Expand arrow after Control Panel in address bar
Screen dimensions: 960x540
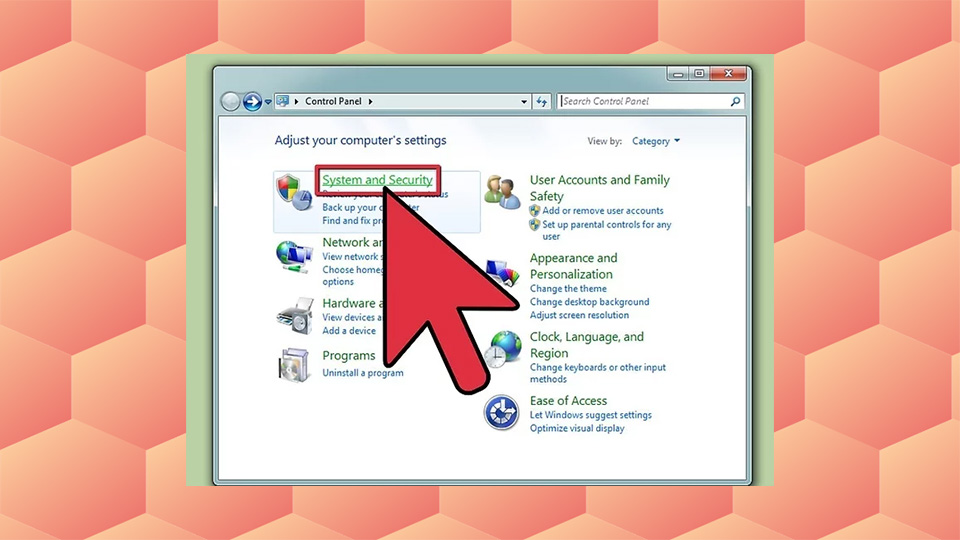pyautogui.click(x=370, y=102)
